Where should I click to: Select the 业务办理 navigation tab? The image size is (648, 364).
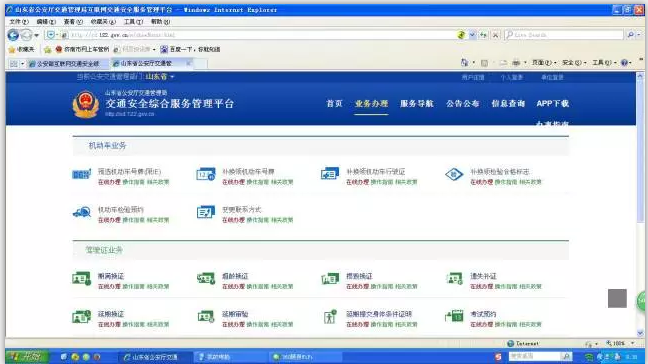371,104
